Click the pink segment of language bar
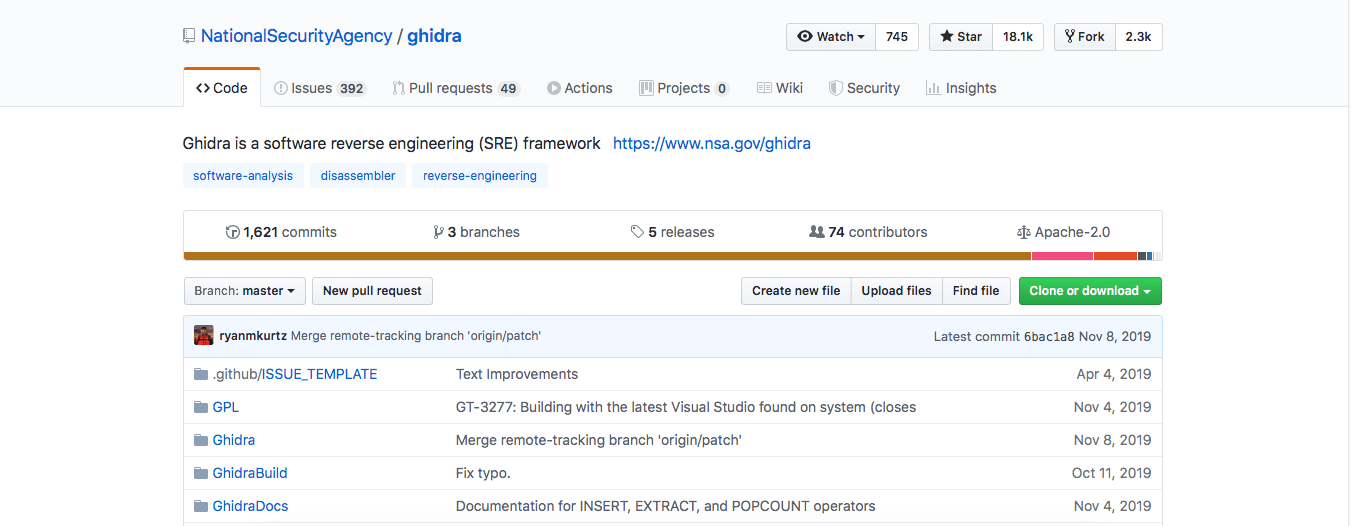 click(x=1062, y=256)
